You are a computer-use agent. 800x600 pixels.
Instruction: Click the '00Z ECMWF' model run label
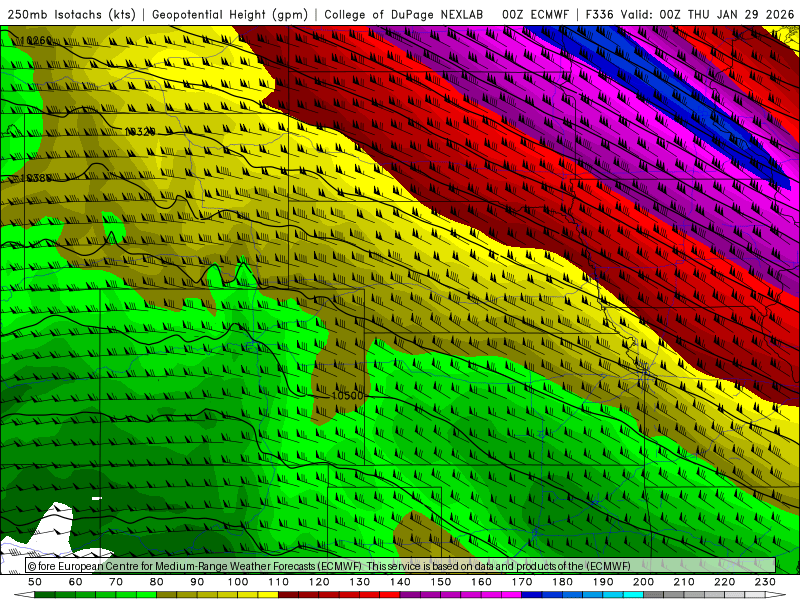(x=535, y=14)
